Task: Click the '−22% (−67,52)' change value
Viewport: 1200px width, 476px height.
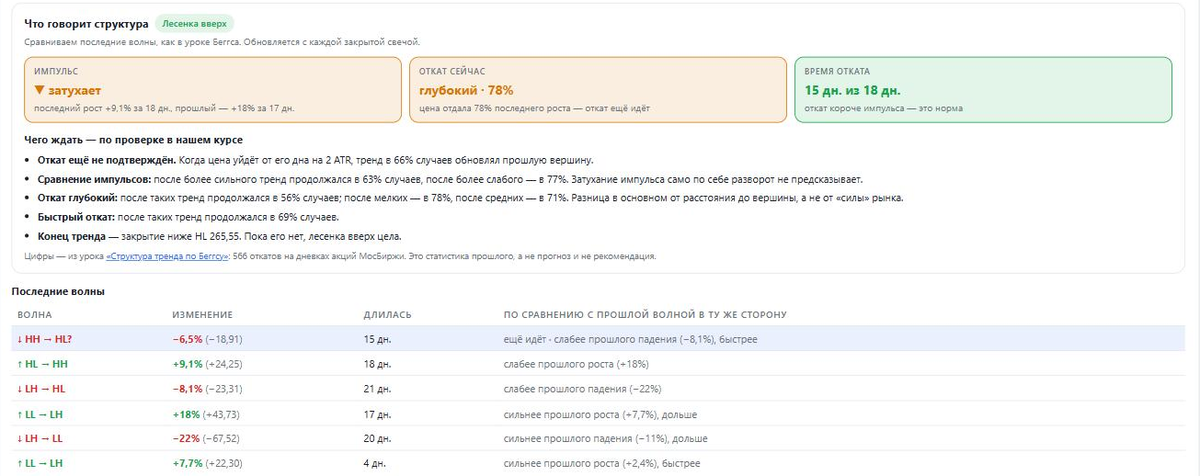Action: pyautogui.click(x=205, y=439)
